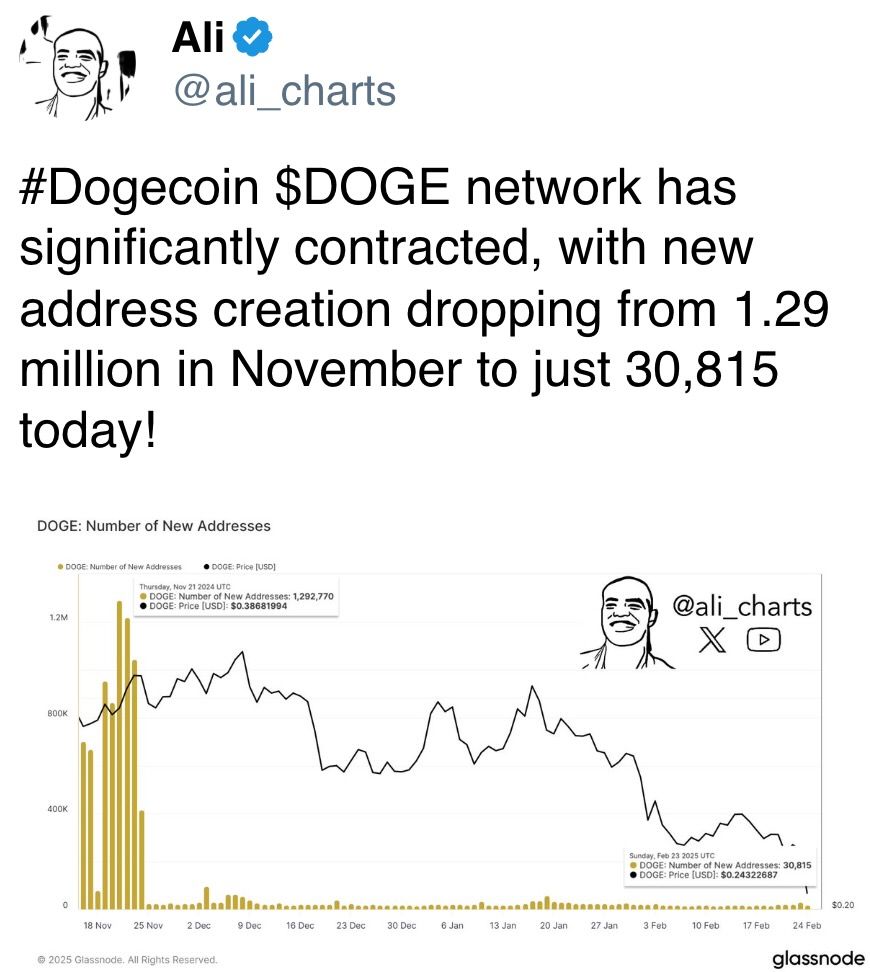Click the YouTube play icon in watermark
This screenshot has width=870, height=972.
[763, 640]
